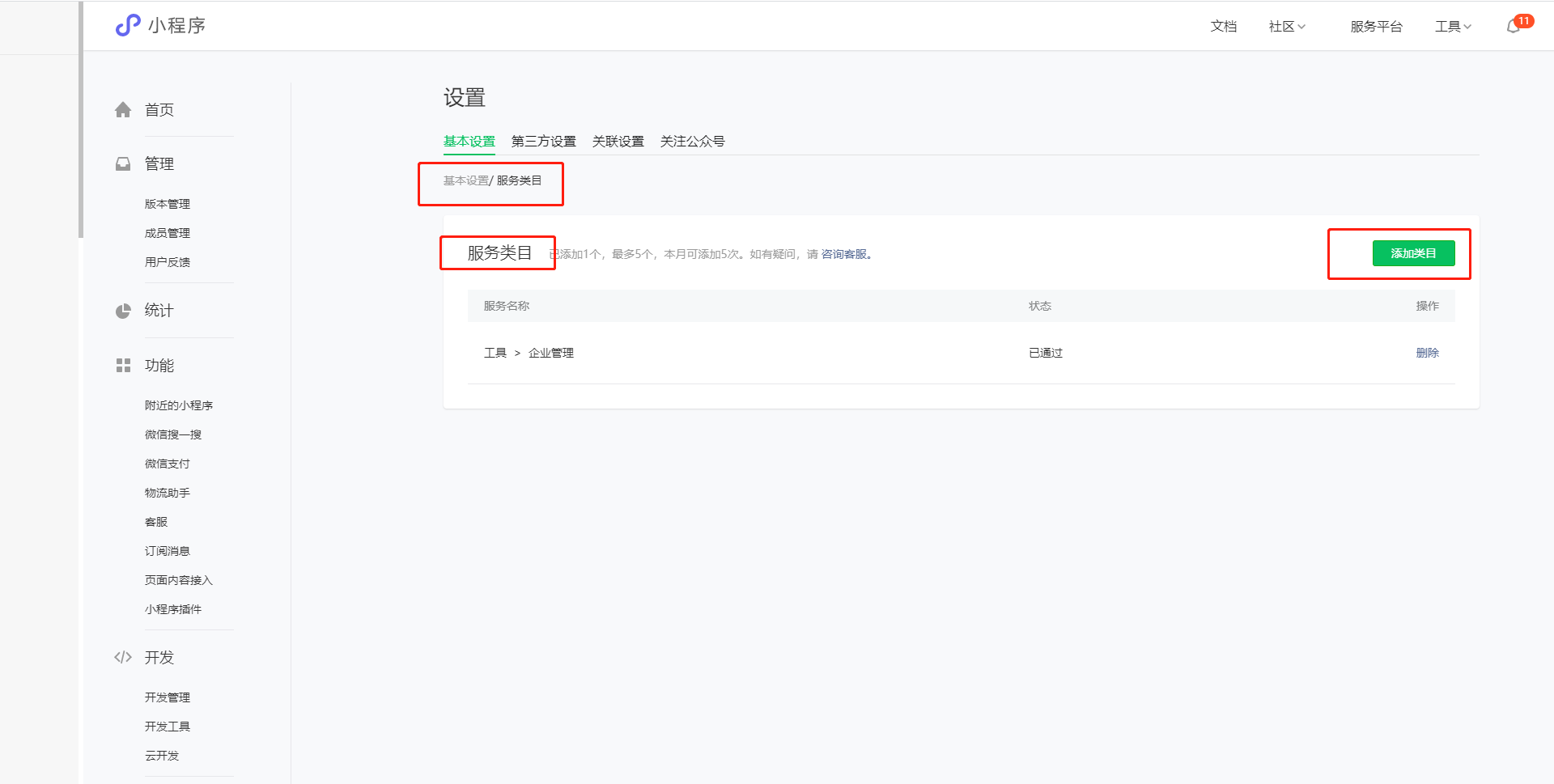Open 微信支付 in the sidebar
This screenshot has width=1554, height=784.
pyautogui.click(x=167, y=464)
